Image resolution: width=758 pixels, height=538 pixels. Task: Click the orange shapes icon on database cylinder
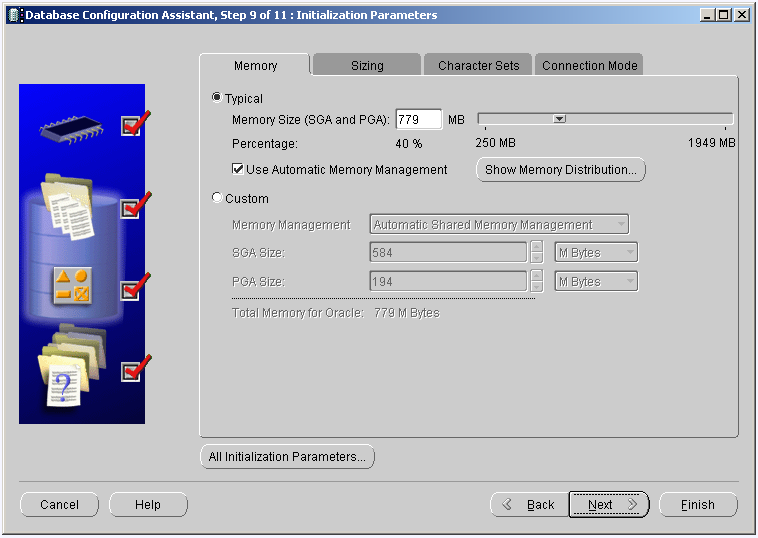(x=73, y=285)
